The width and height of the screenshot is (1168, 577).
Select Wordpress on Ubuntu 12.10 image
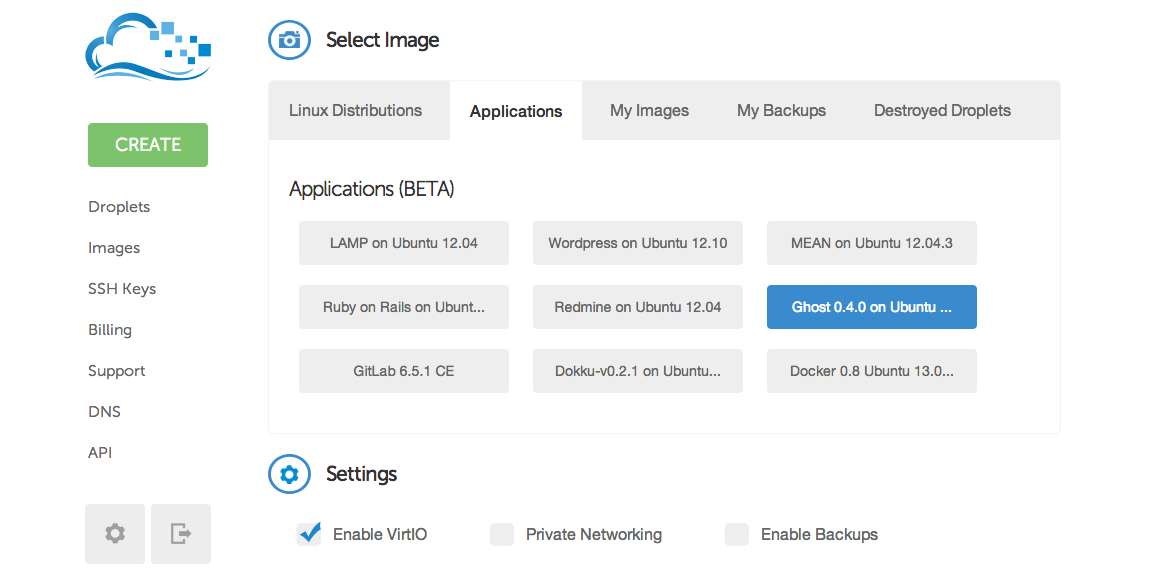pos(638,243)
